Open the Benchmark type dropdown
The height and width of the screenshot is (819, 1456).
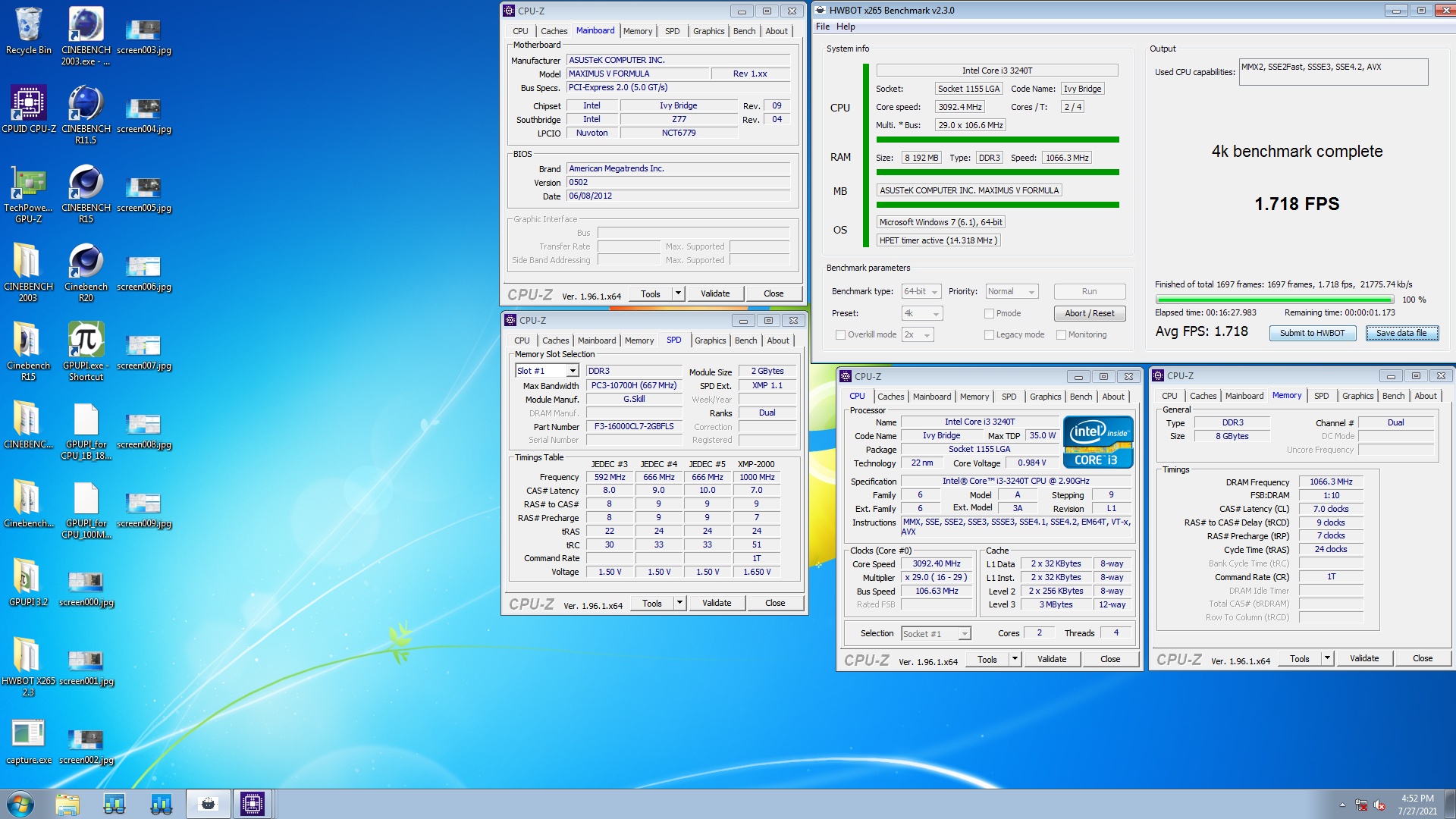921,291
